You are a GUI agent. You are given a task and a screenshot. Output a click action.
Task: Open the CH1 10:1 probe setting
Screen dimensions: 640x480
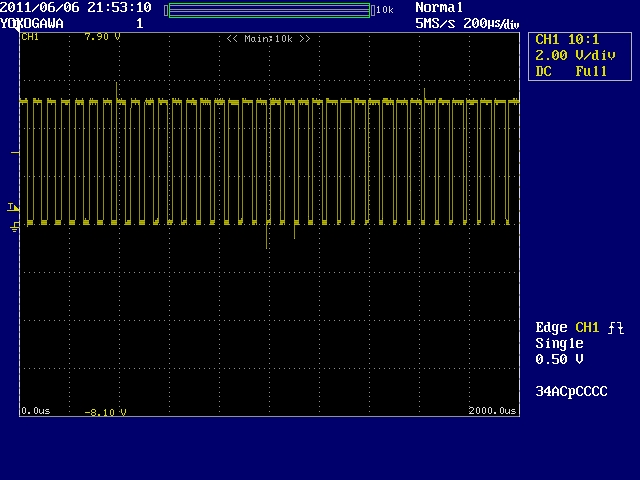567,39
